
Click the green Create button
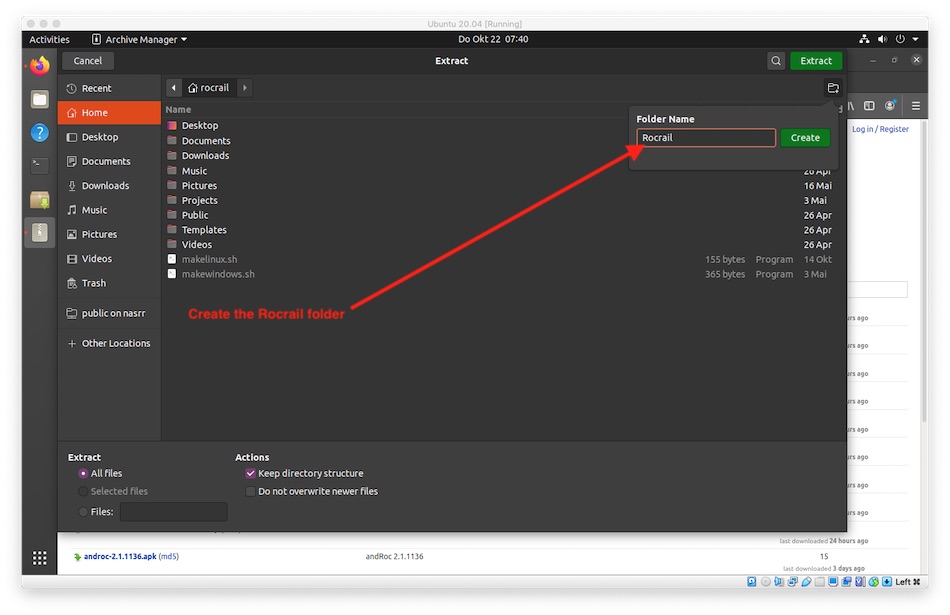tap(805, 138)
